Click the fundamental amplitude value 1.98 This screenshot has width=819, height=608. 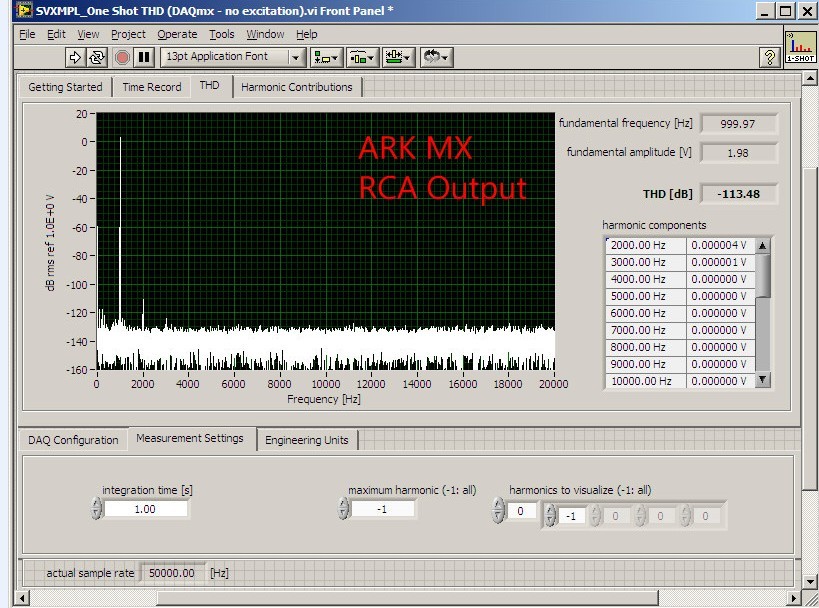[739, 153]
